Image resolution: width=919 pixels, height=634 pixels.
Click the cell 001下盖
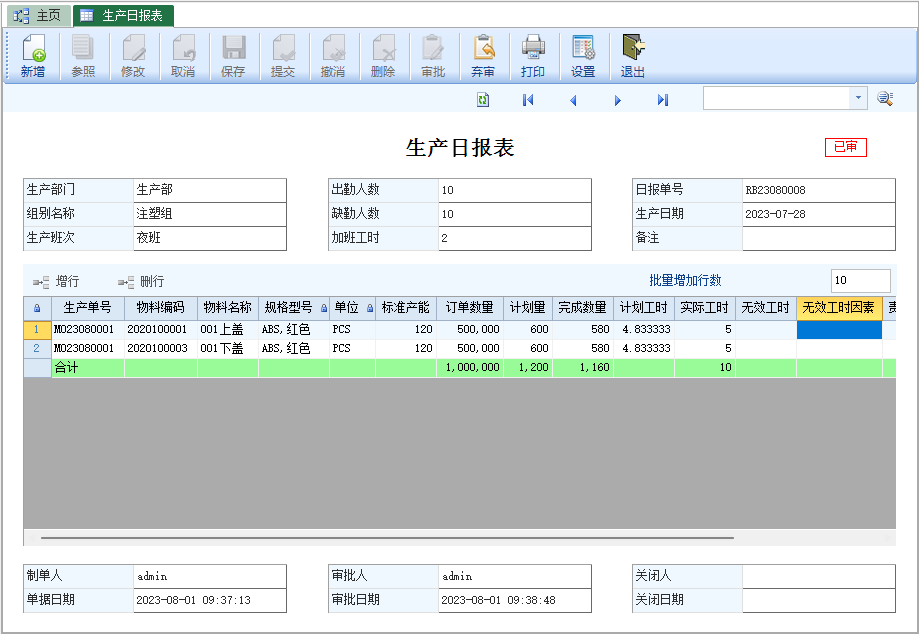pos(227,348)
